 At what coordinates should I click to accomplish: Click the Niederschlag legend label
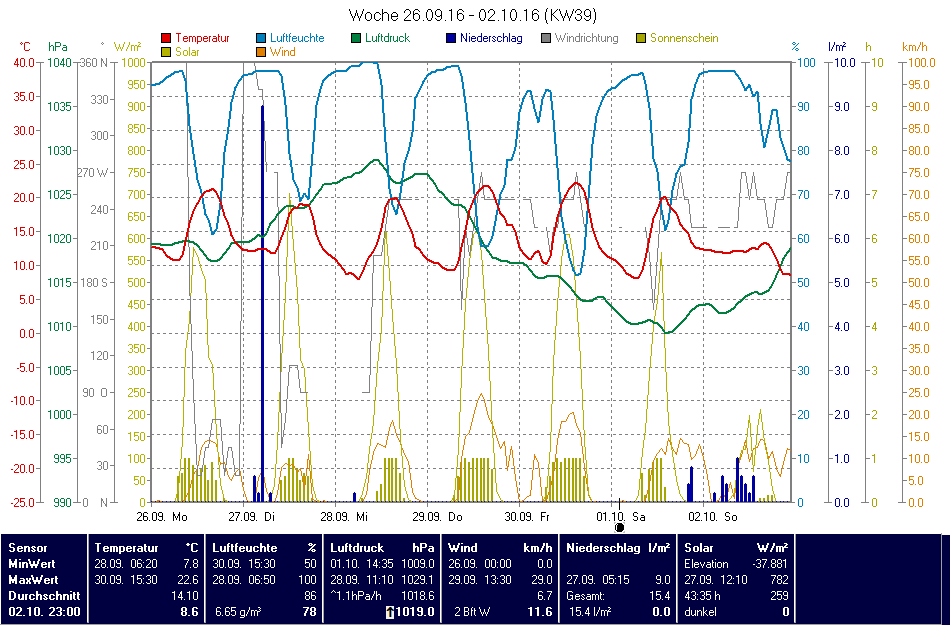(491, 38)
